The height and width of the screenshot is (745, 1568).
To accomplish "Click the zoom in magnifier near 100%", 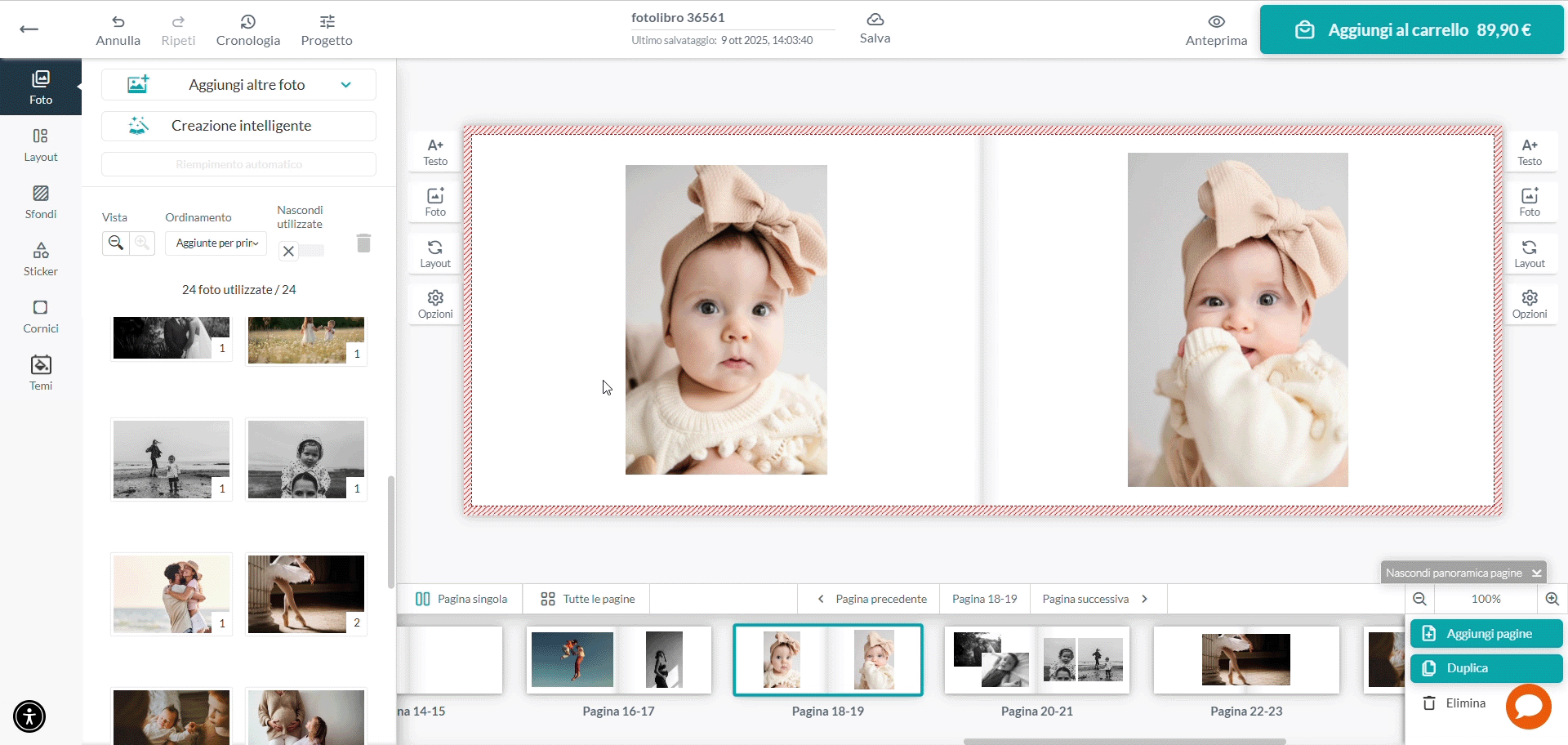I will pyautogui.click(x=1552, y=599).
